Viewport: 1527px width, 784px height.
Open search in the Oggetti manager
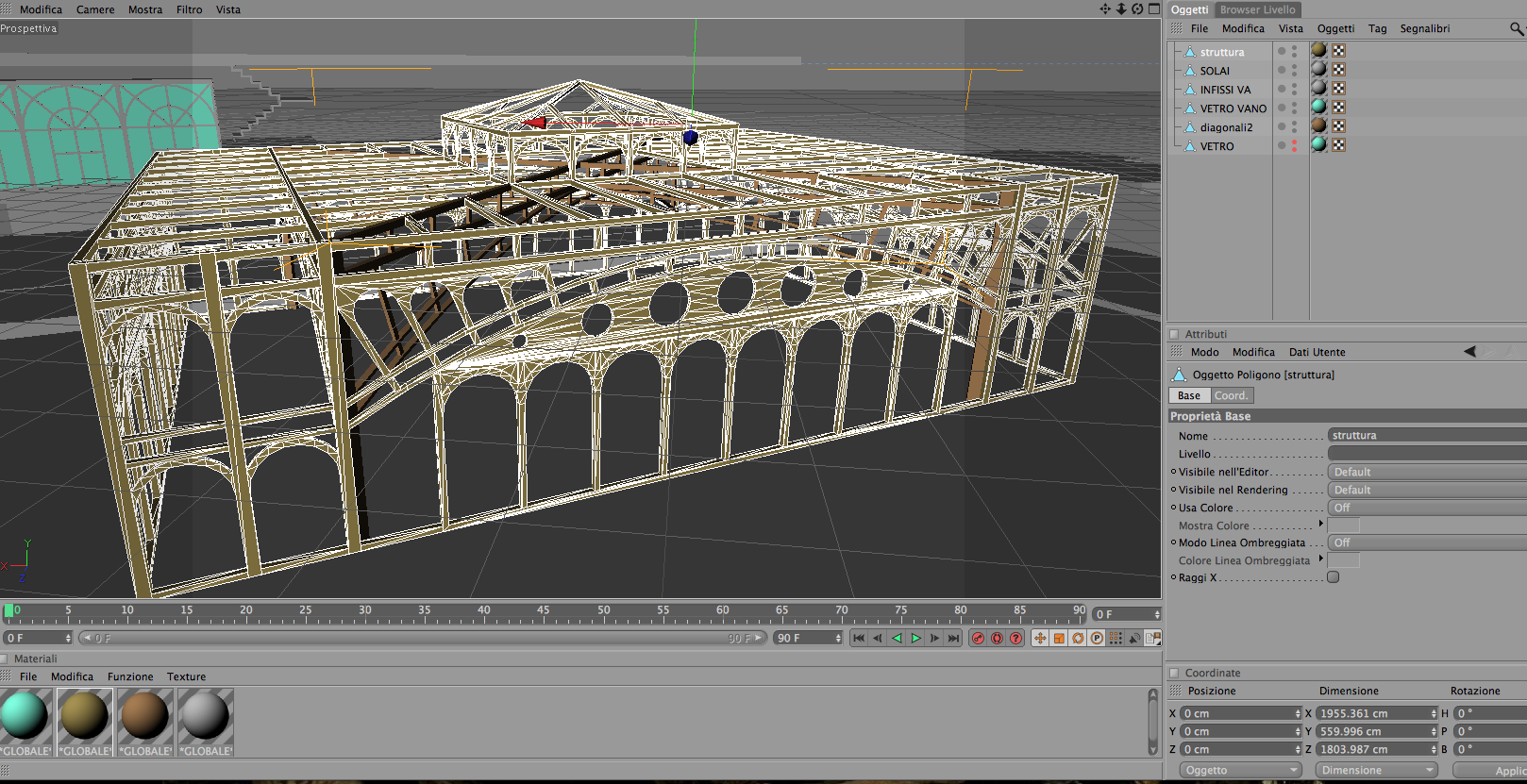coord(1517,29)
